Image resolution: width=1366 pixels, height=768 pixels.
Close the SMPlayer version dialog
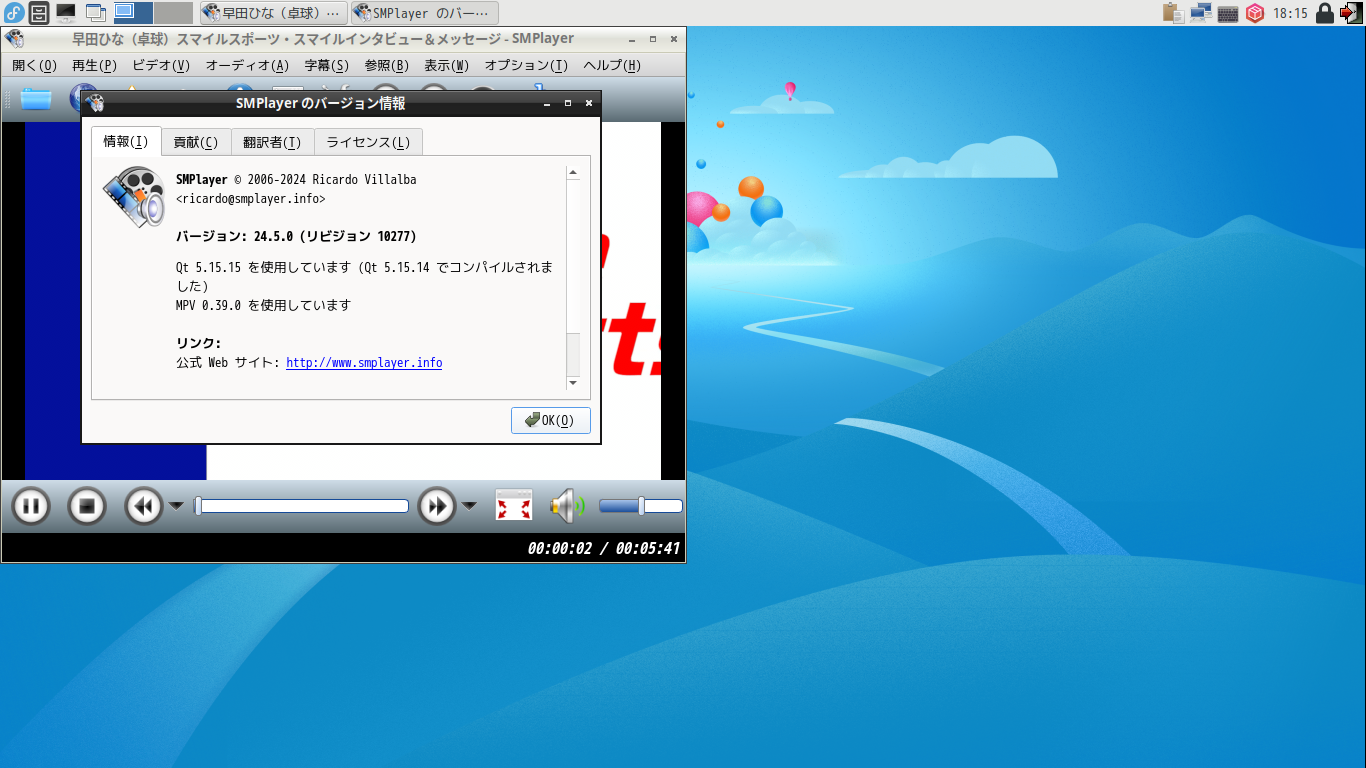(x=589, y=103)
